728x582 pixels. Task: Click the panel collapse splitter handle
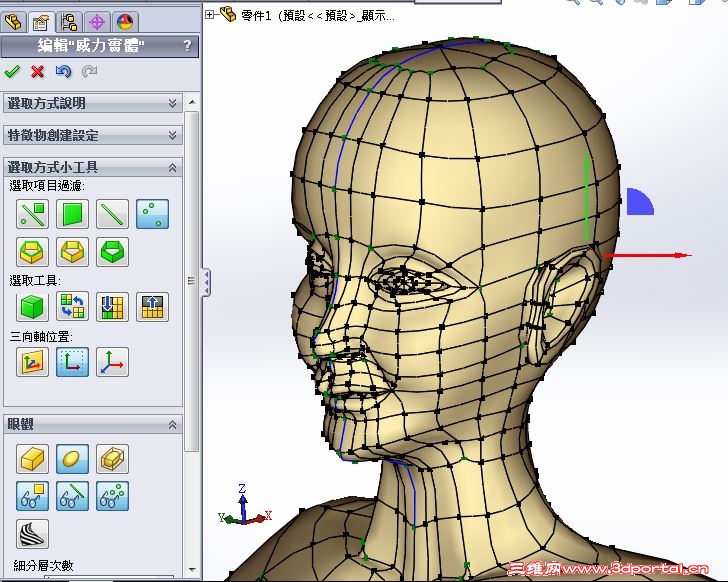click(206, 282)
